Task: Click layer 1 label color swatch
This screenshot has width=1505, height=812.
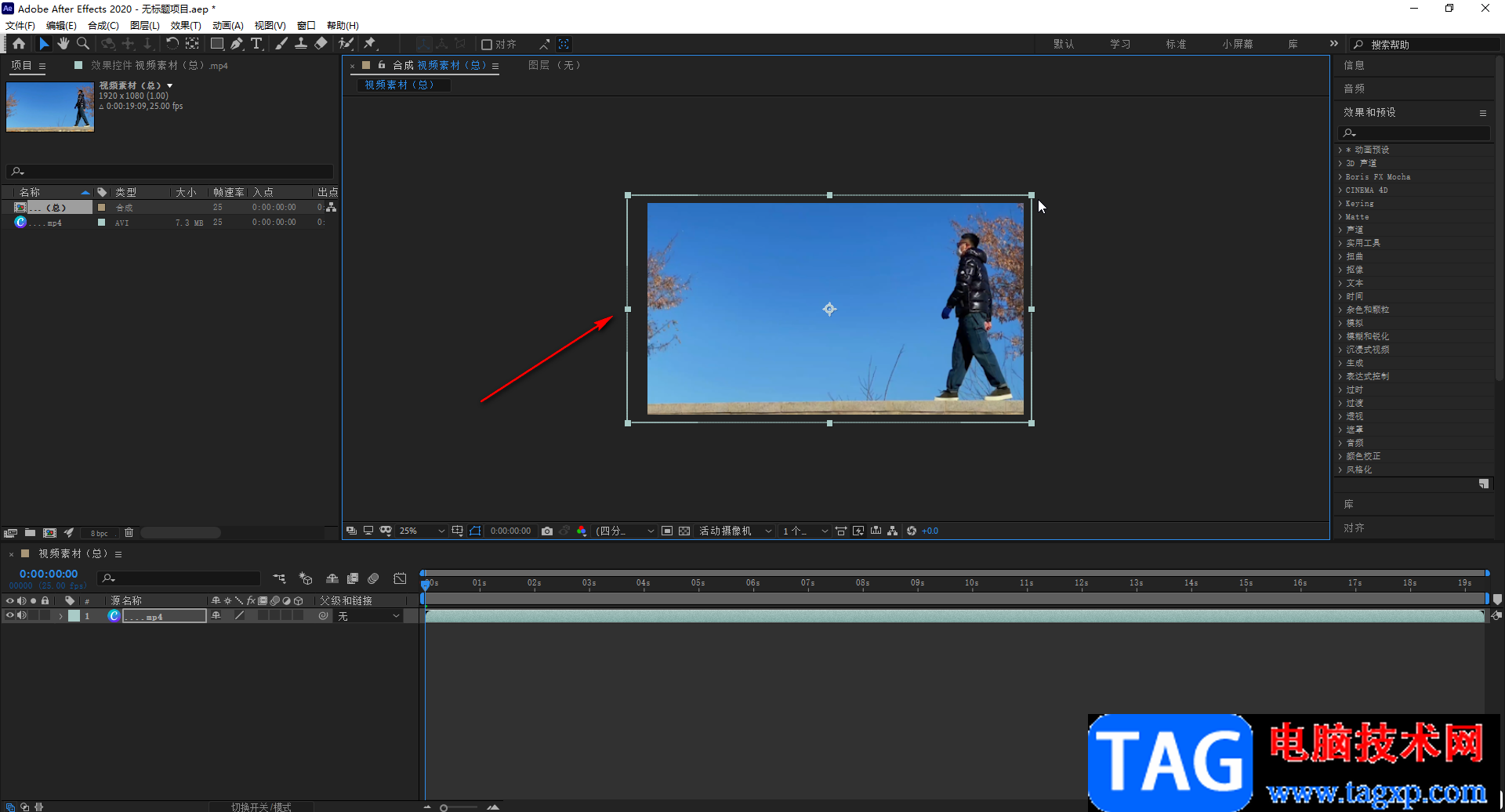Action: coord(74,616)
